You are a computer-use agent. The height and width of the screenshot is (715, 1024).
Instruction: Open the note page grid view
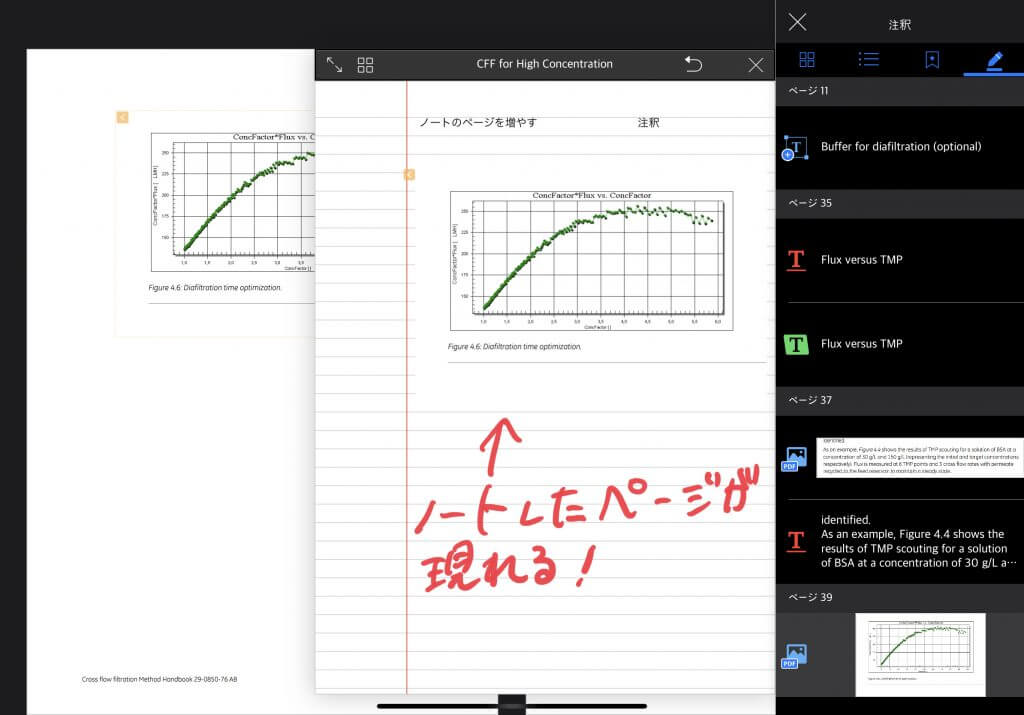[x=365, y=65]
